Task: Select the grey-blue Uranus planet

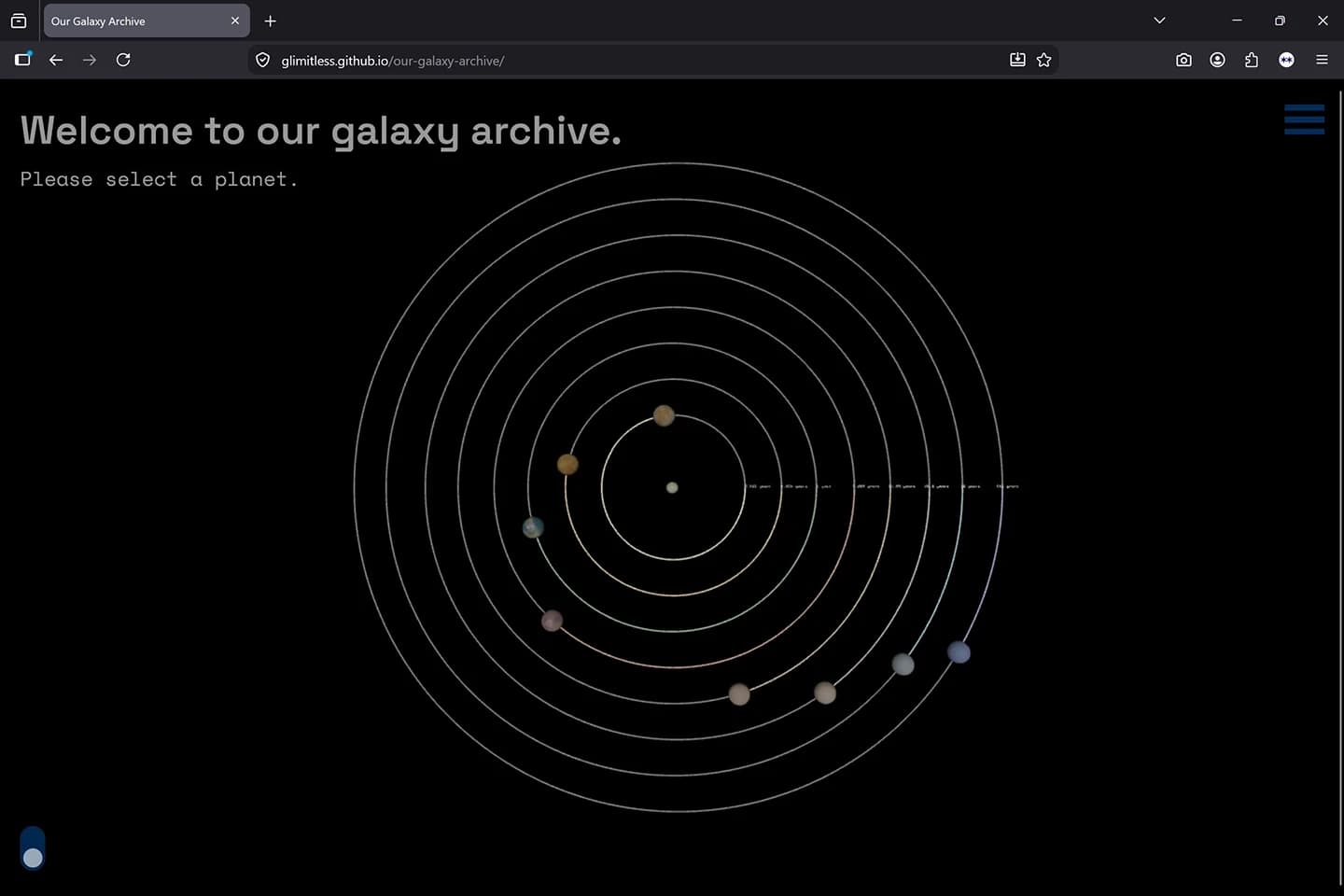Action: (x=903, y=665)
